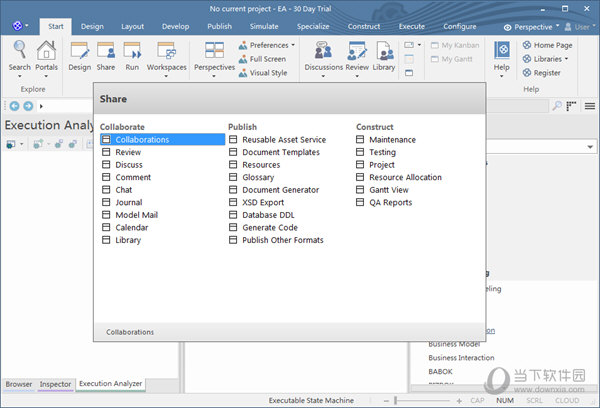This screenshot has height=408, width=600.
Task: Open the Configure ribbon tab
Action: tap(460, 26)
